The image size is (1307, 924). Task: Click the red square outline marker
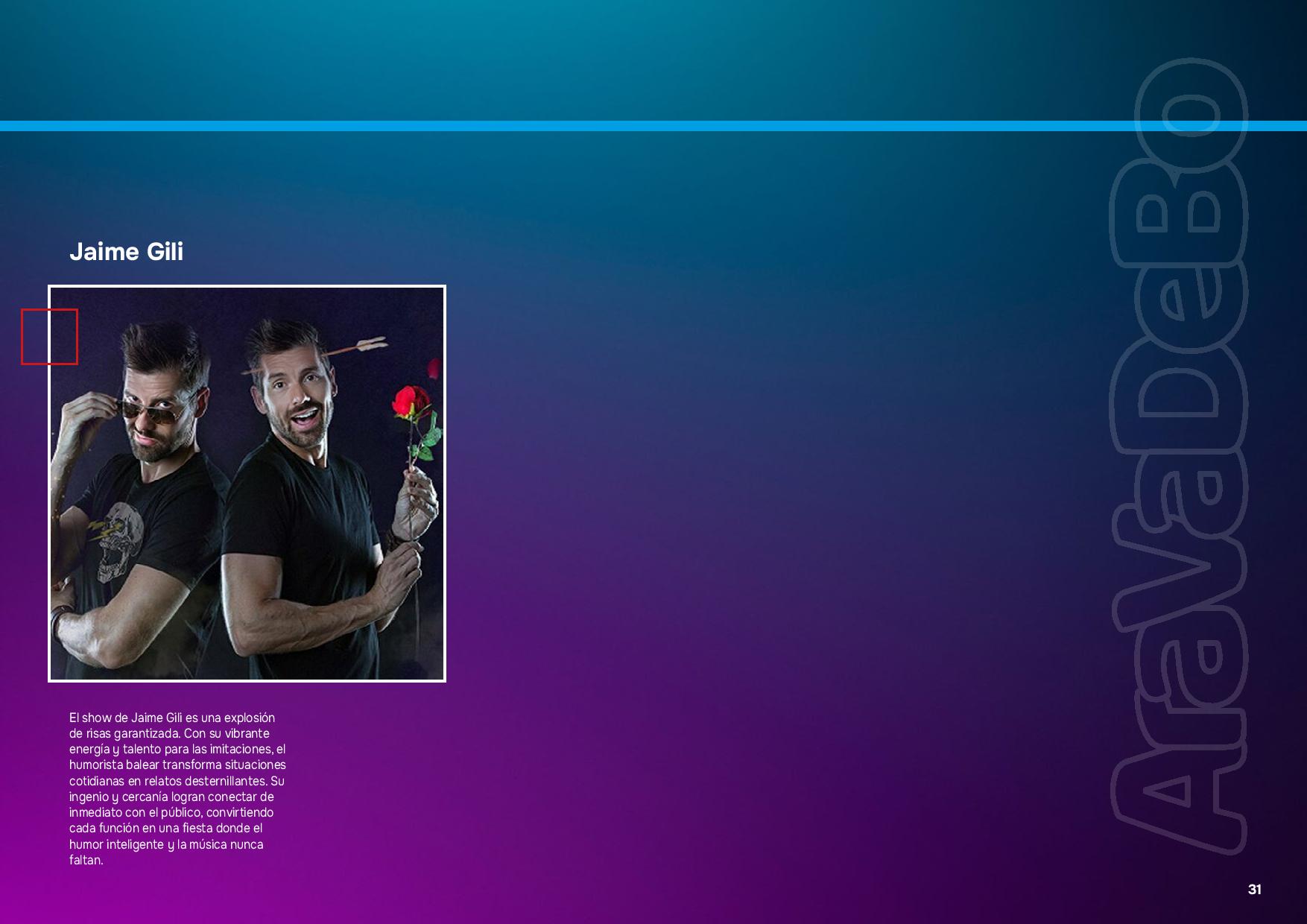point(49,337)
